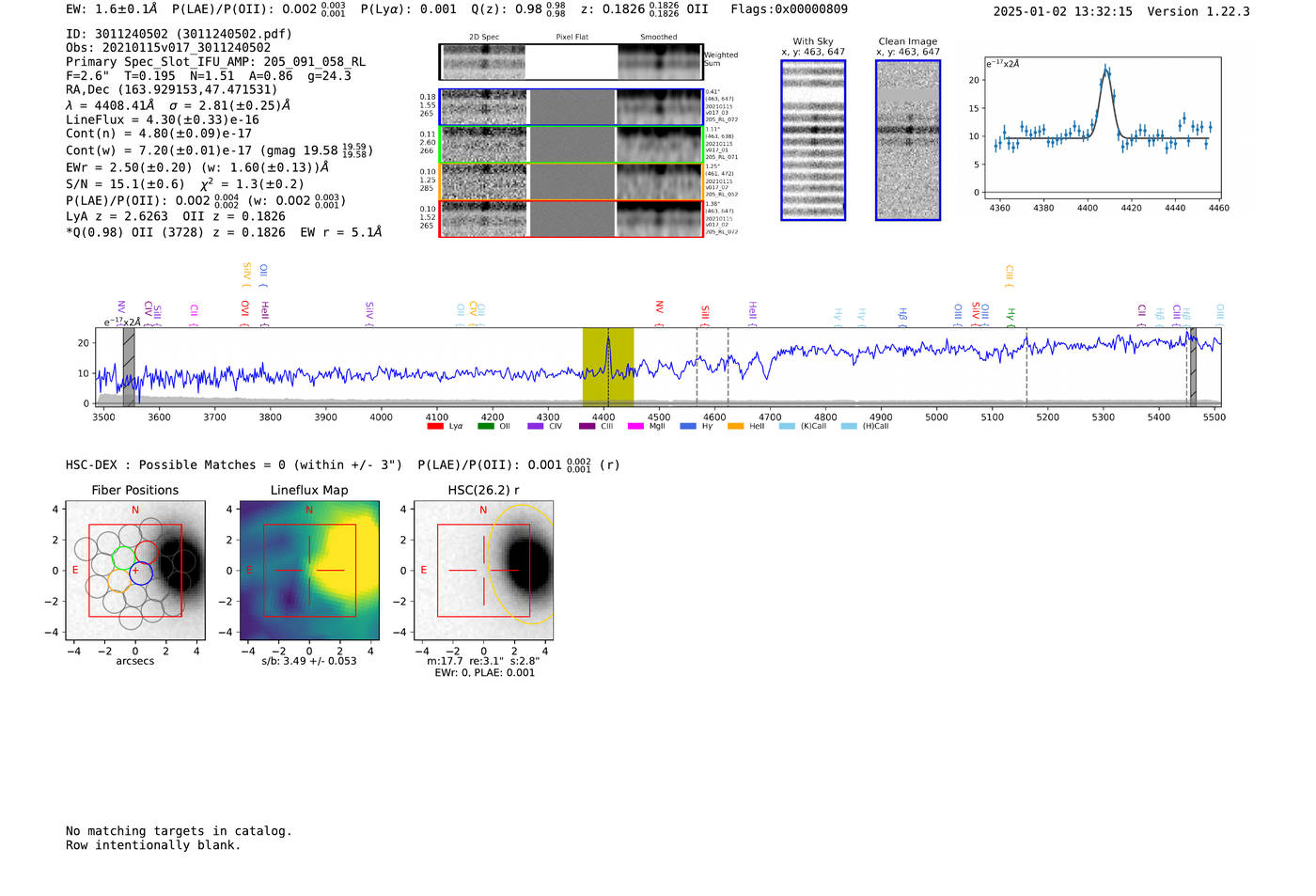
Task: Click the green Hγ line label above spectrum
Action: [1011, 317]
